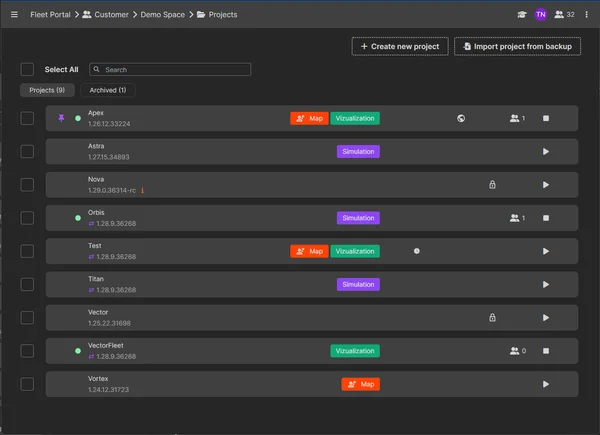Open the Vortex project name
Screen dimensions: 600x435
[x=98, y=379]
